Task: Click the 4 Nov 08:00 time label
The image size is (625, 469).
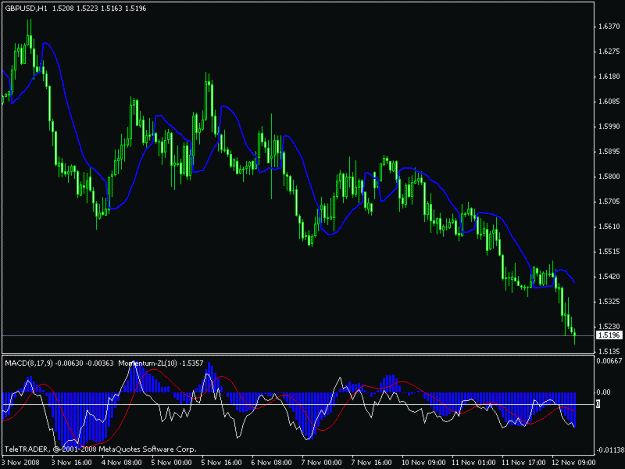Action: click(121, 463)
